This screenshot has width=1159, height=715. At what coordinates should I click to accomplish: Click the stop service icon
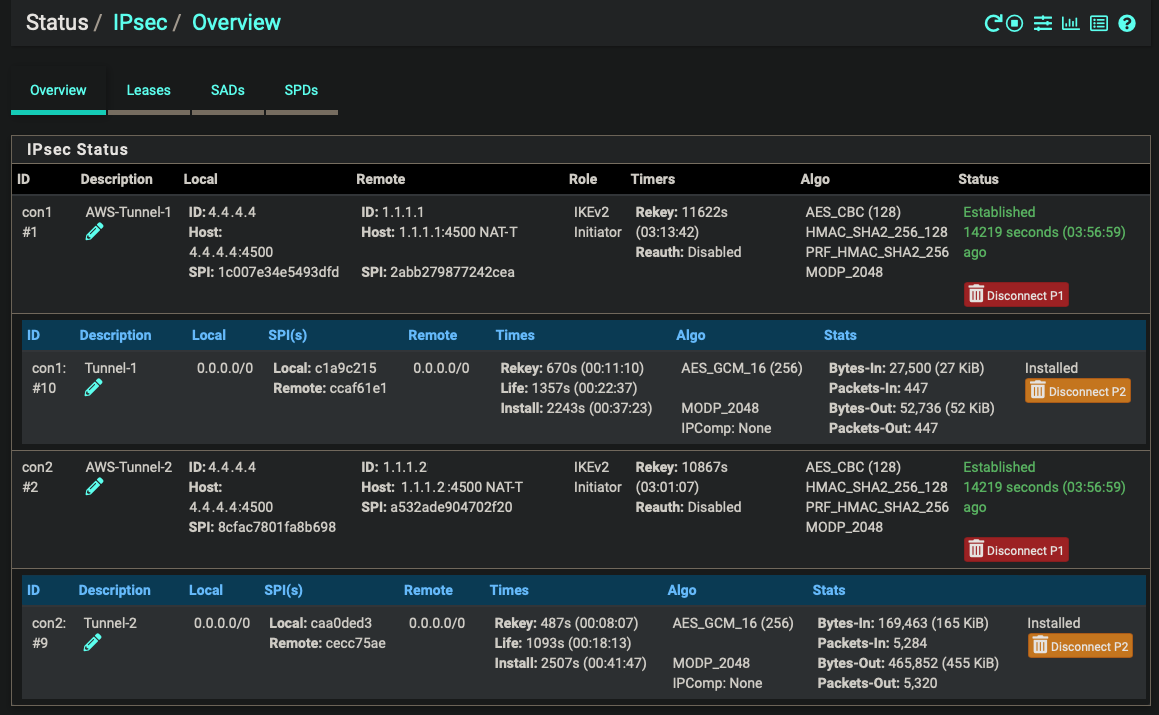tap(1015, 23)
